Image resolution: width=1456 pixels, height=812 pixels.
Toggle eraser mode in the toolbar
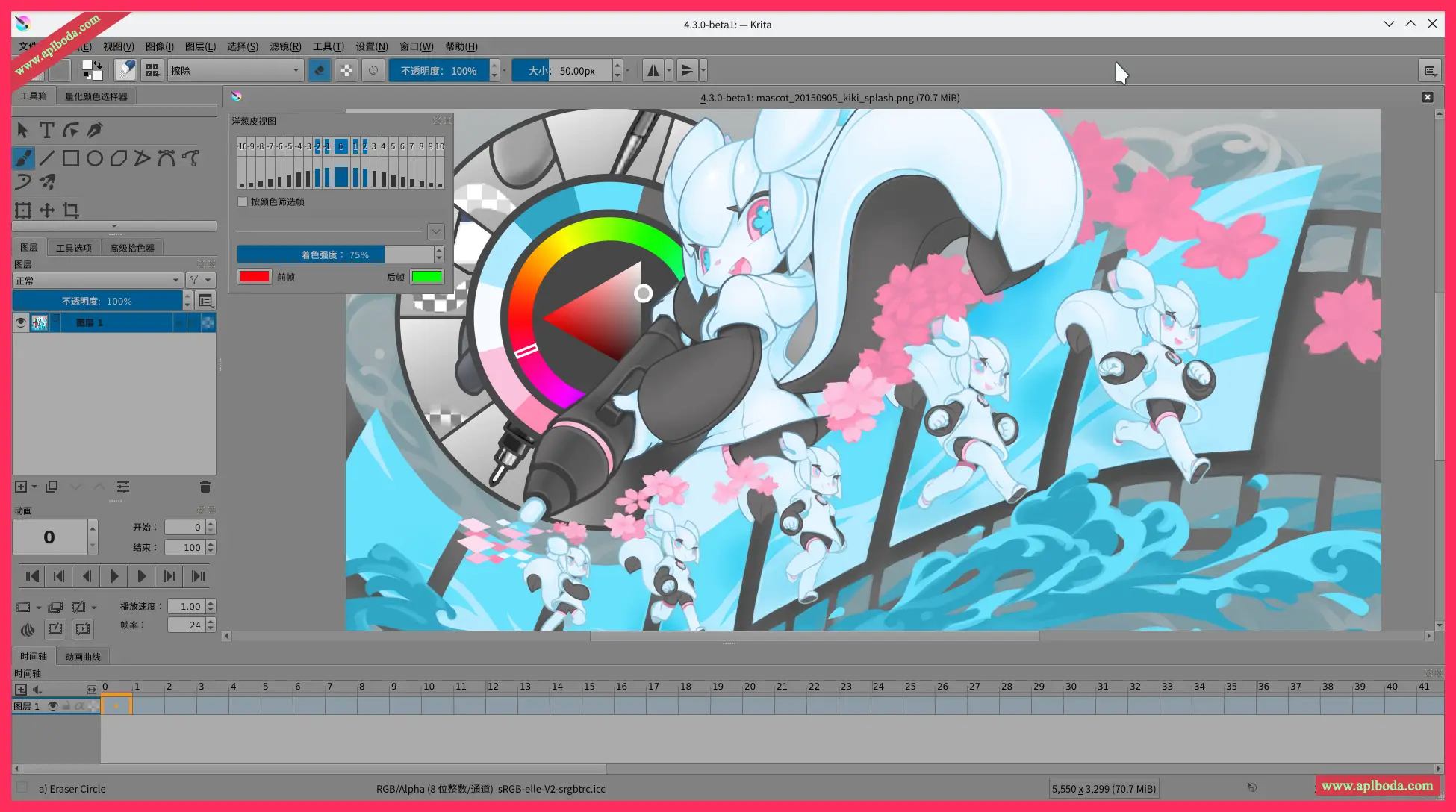(320, 70)
